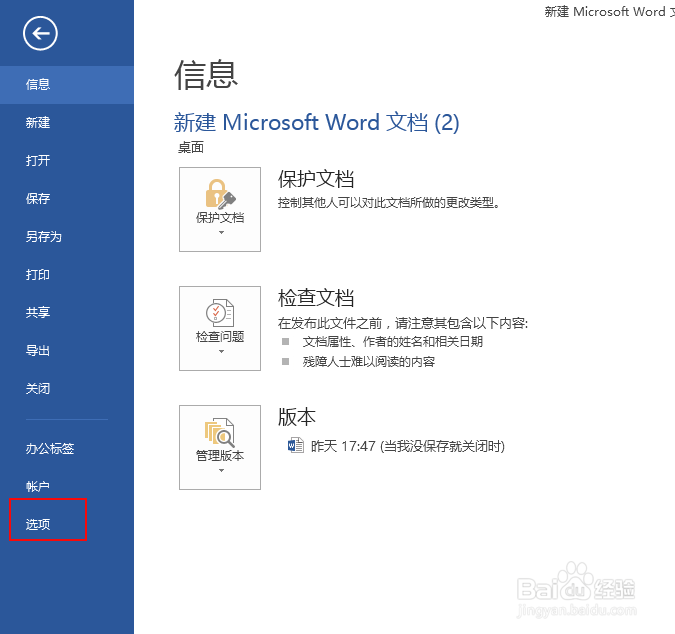675x634 pixels.
Task: Open 选项 in the sidebar
Action: click(67, 524)
